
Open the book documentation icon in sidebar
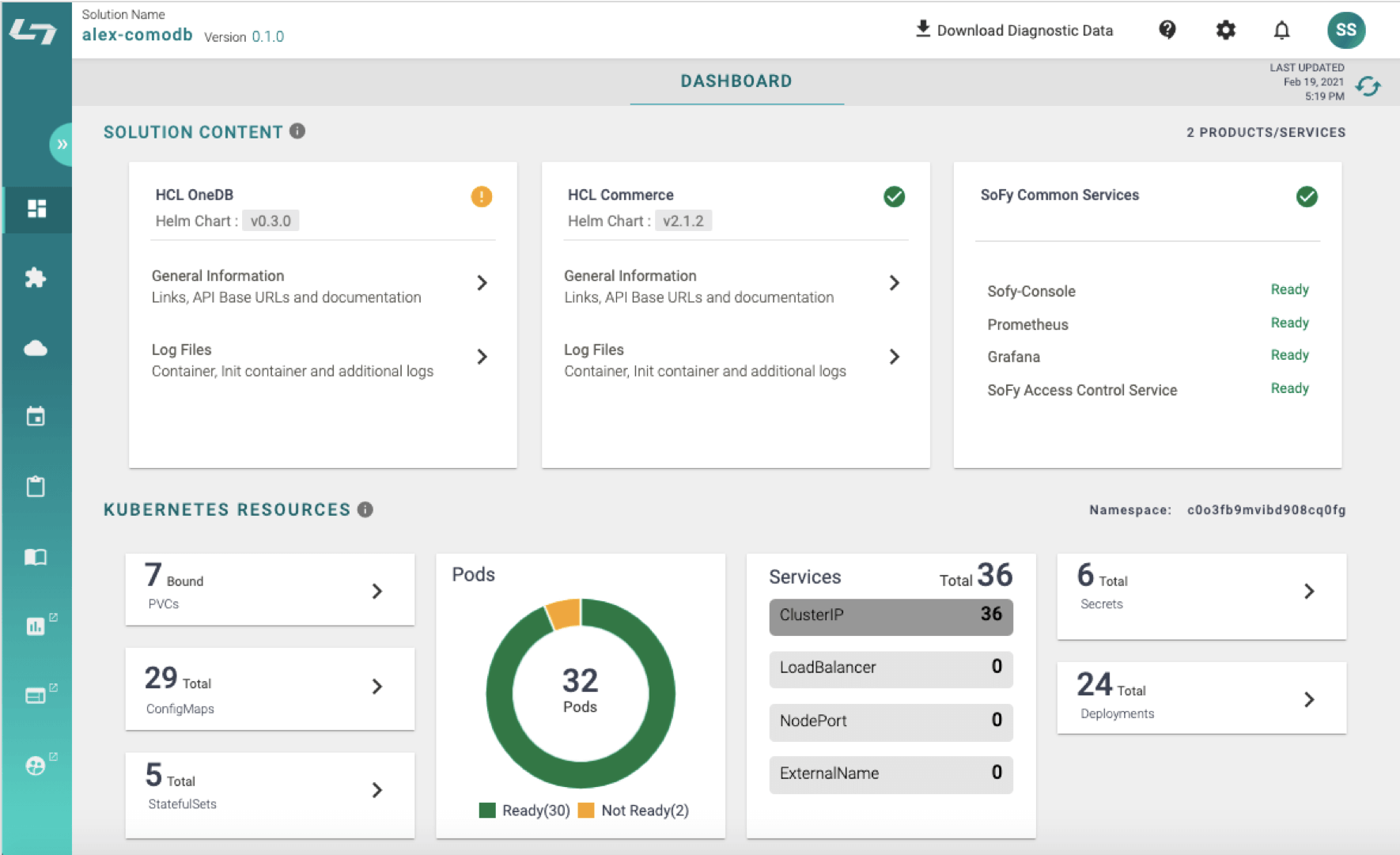point(36,557)
